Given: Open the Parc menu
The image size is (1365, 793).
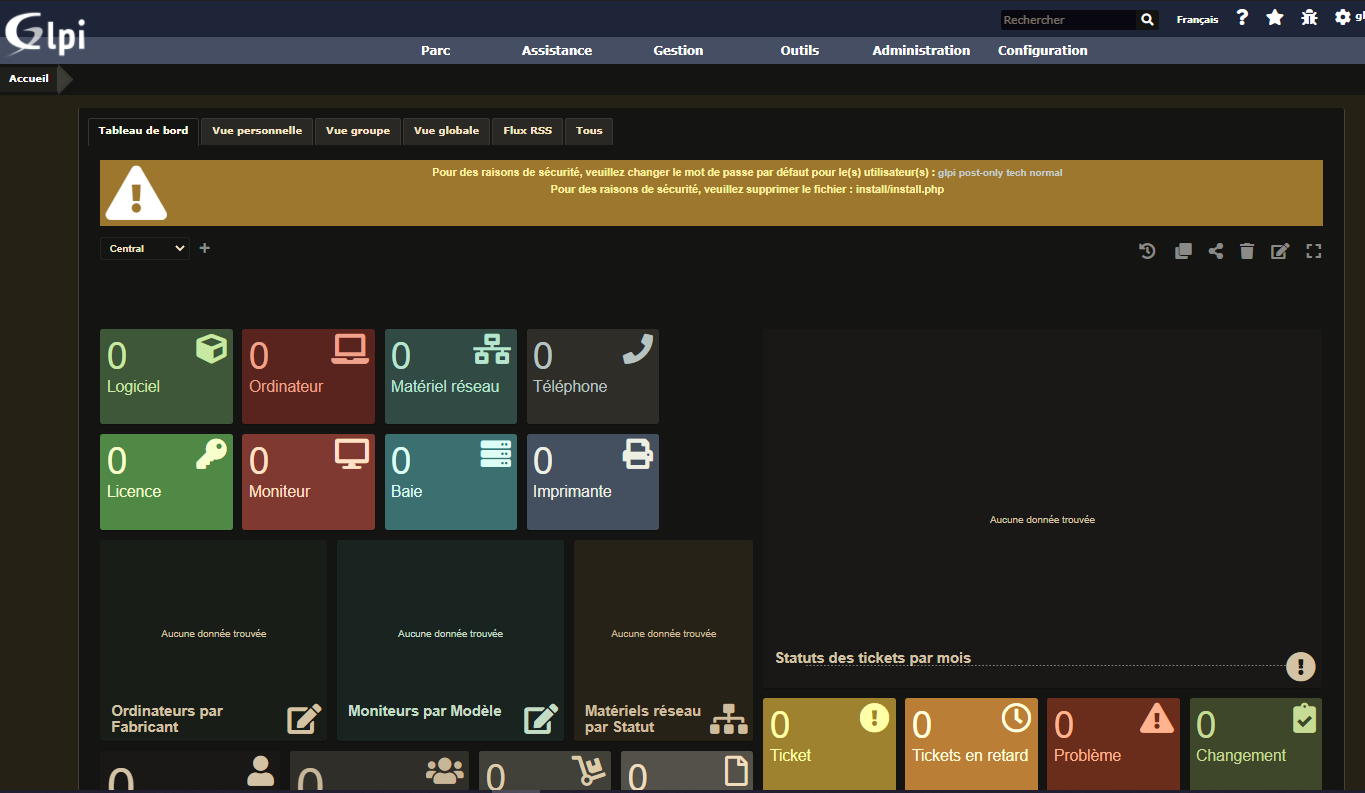Looking at the screenshot, I should tap(436, 50).
